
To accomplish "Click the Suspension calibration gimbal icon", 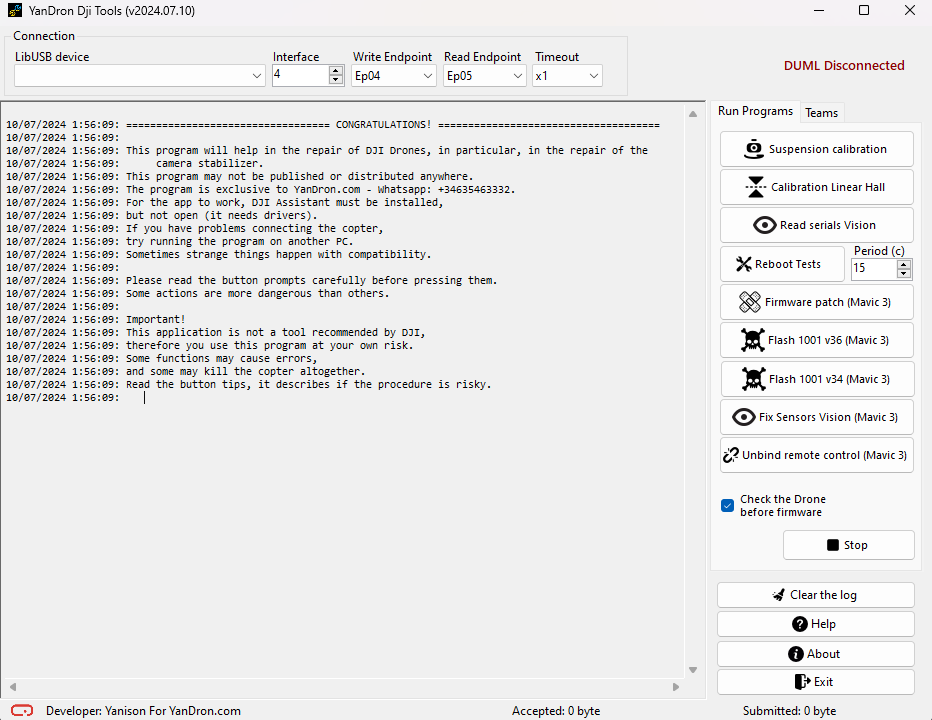I will (x=754, y=149).
